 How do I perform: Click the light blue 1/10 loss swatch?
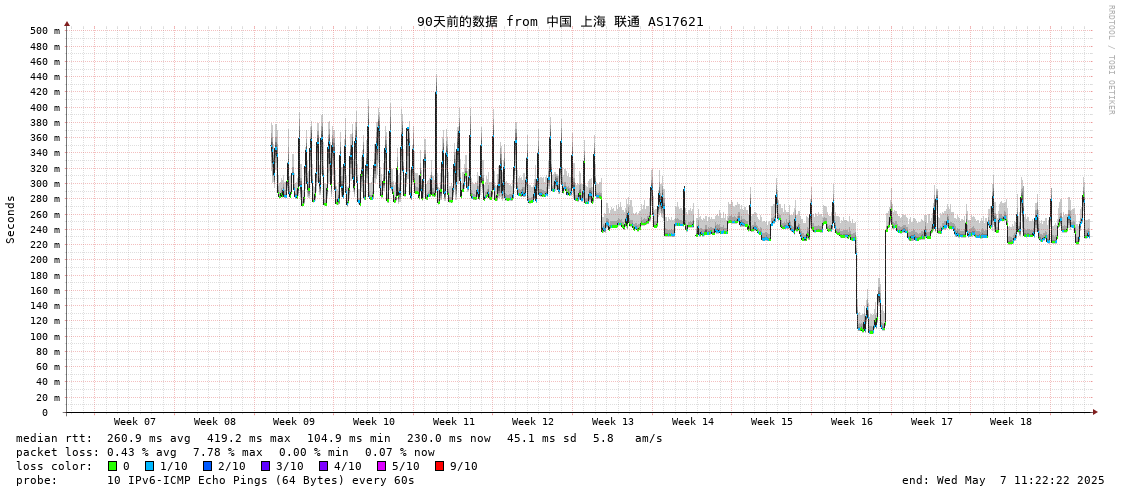click(149, 466)
